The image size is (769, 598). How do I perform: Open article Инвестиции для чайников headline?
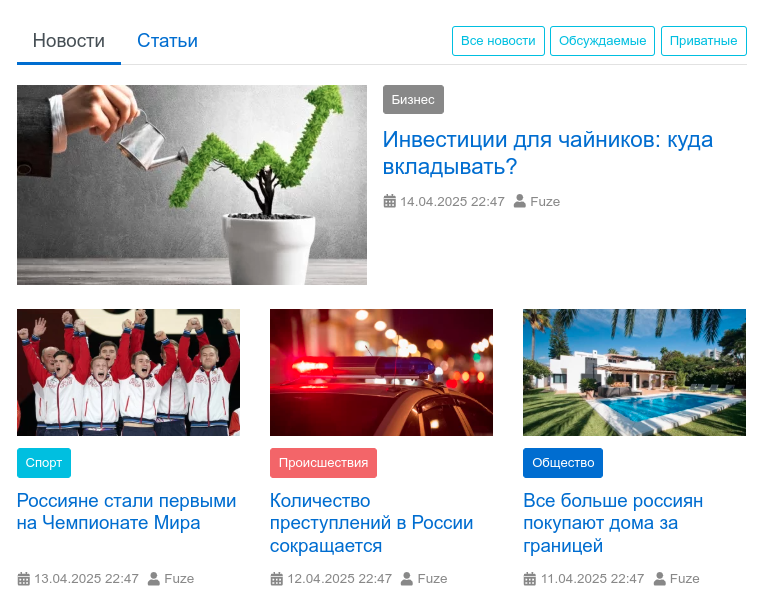pyautogui.click(x=547, y=153)
